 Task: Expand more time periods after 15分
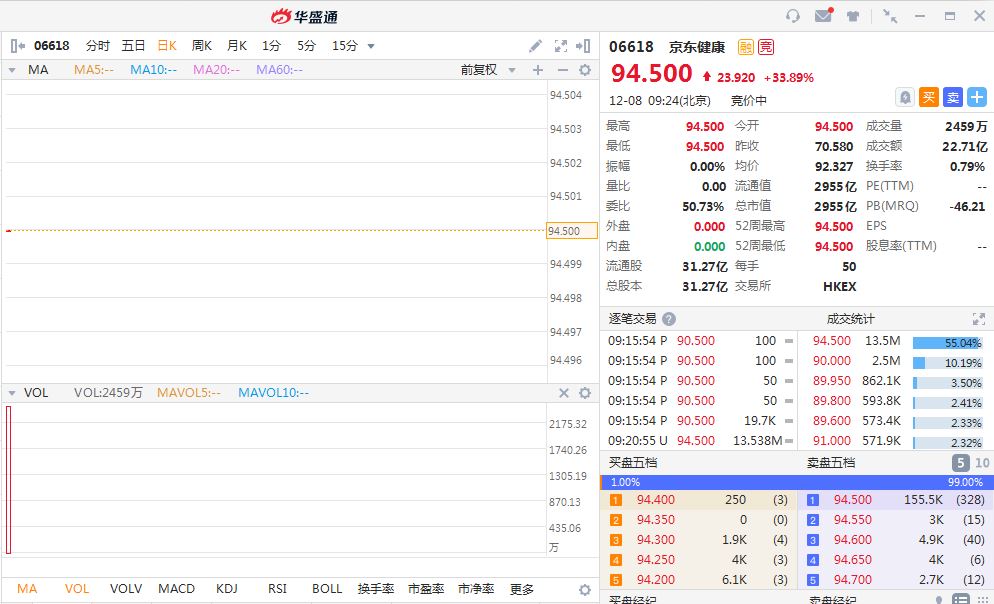click(x=371, y=46)
